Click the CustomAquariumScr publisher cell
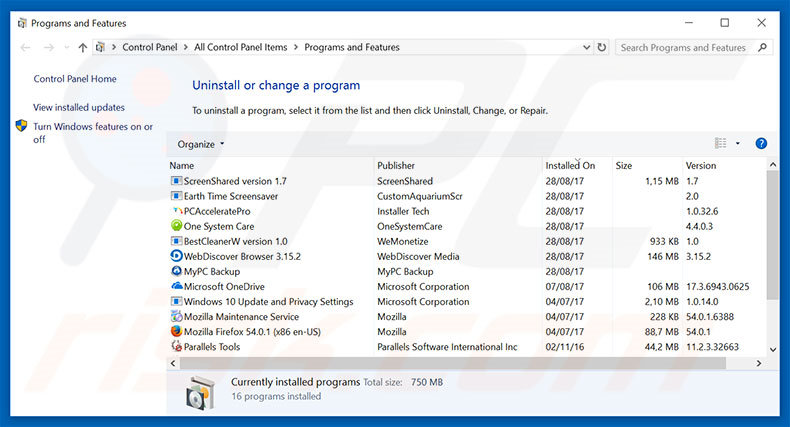Screen dimensions: 790x427 tap(420, 196)
